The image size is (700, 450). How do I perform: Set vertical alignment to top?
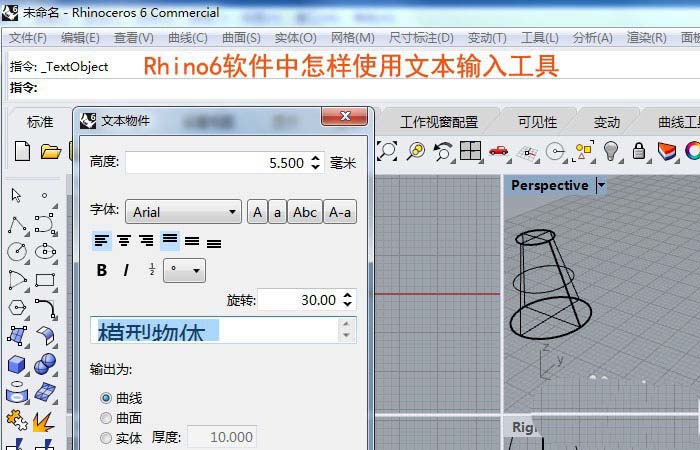[x=170, y=241]
